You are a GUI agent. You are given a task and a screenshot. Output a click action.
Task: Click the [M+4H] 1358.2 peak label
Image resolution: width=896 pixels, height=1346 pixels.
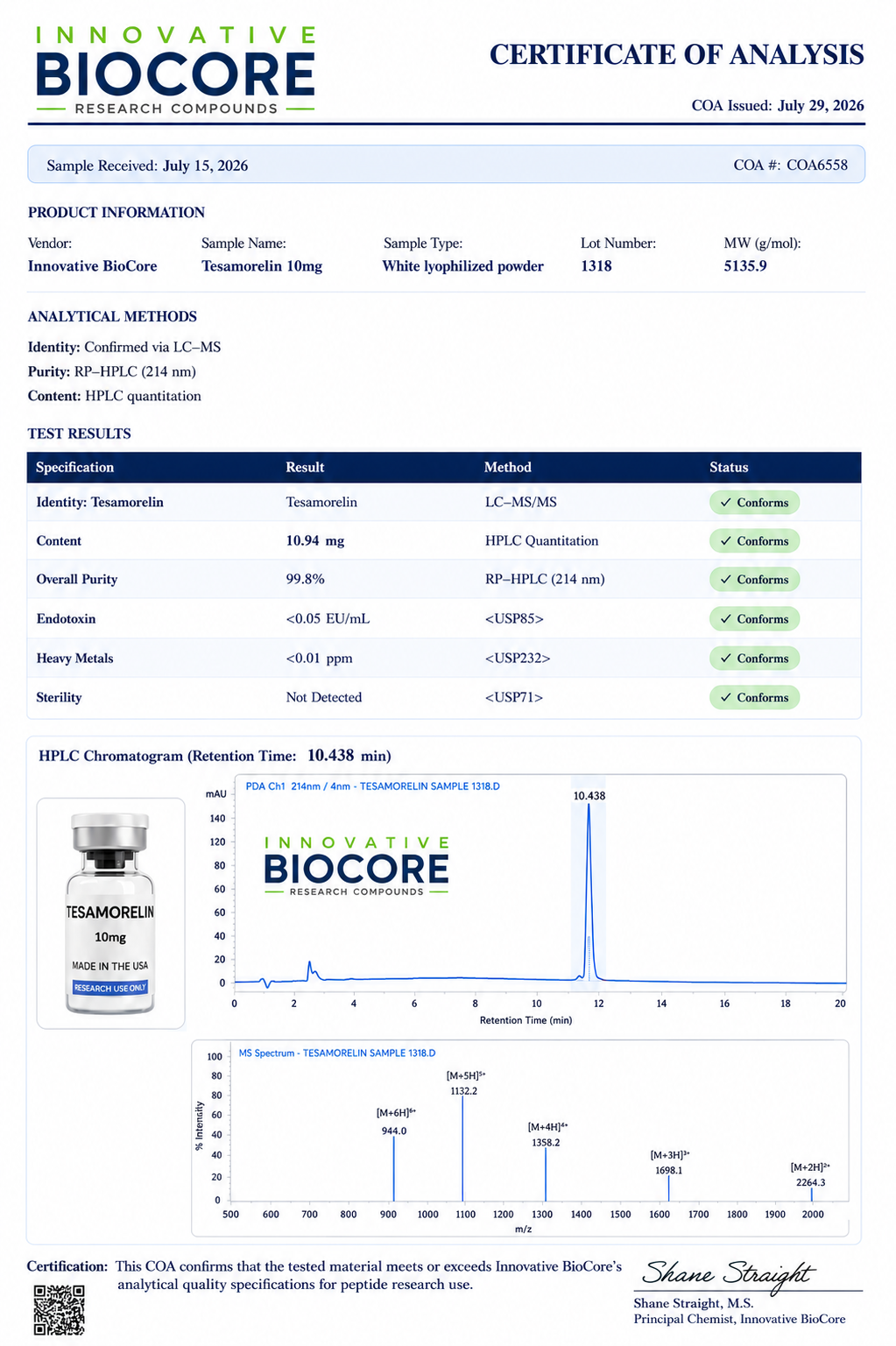pyautogui.click(x=547, y=1135)
